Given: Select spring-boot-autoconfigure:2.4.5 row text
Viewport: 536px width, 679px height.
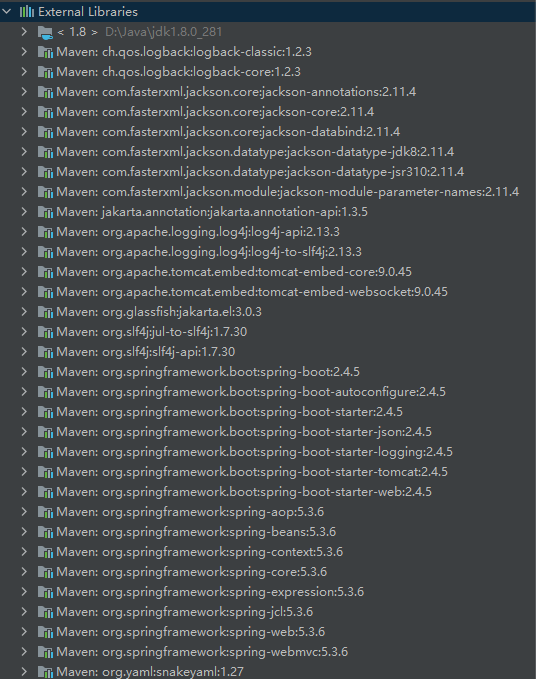Looking at the screenshot, I should coord(251,392).
